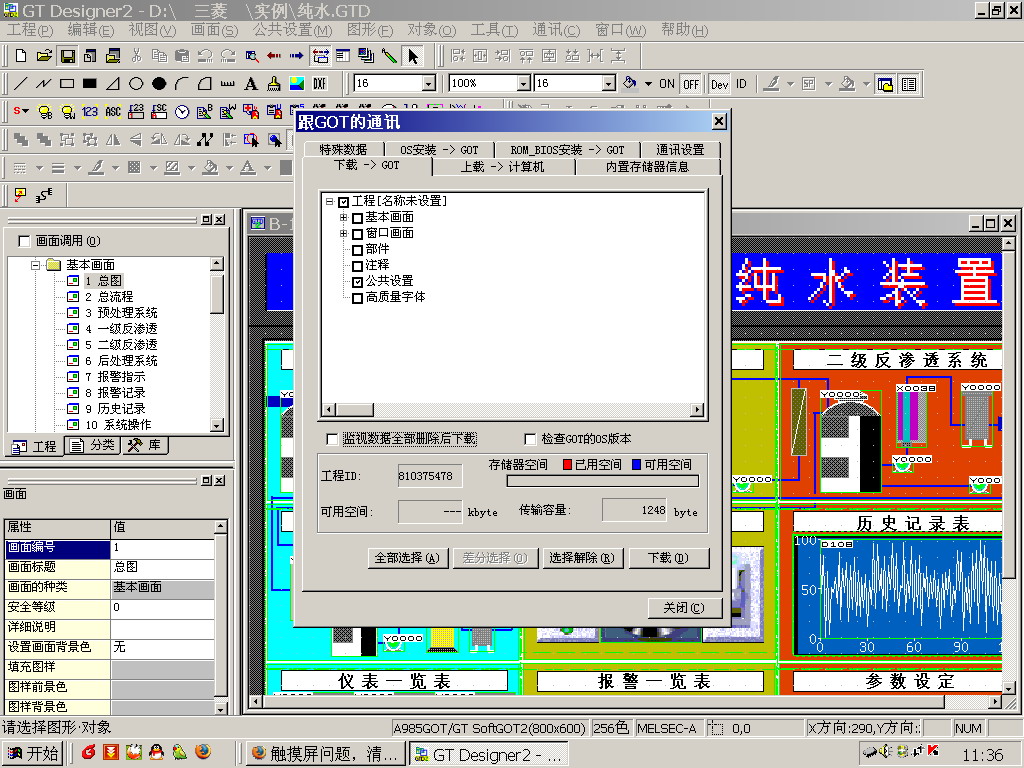Check the 检查GOT的OS版本 checkbox
Image resolution: width=1024 pixels, height=768 pixels.
tap(531, 439)
